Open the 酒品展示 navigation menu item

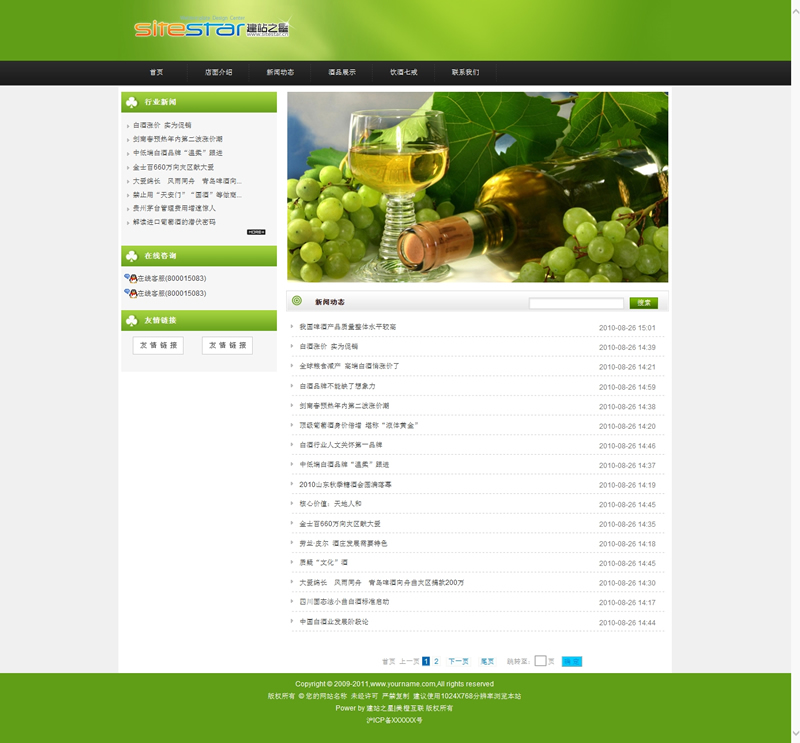pyautogui.click(x=342, y=72)
